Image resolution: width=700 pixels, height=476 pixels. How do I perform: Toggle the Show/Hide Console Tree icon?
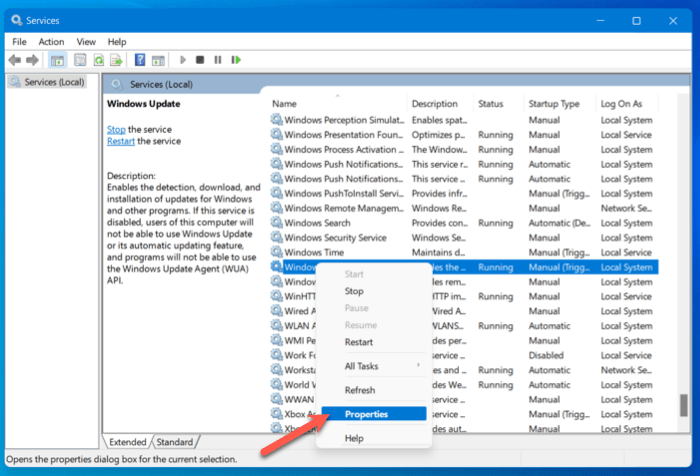coord(59,60)
